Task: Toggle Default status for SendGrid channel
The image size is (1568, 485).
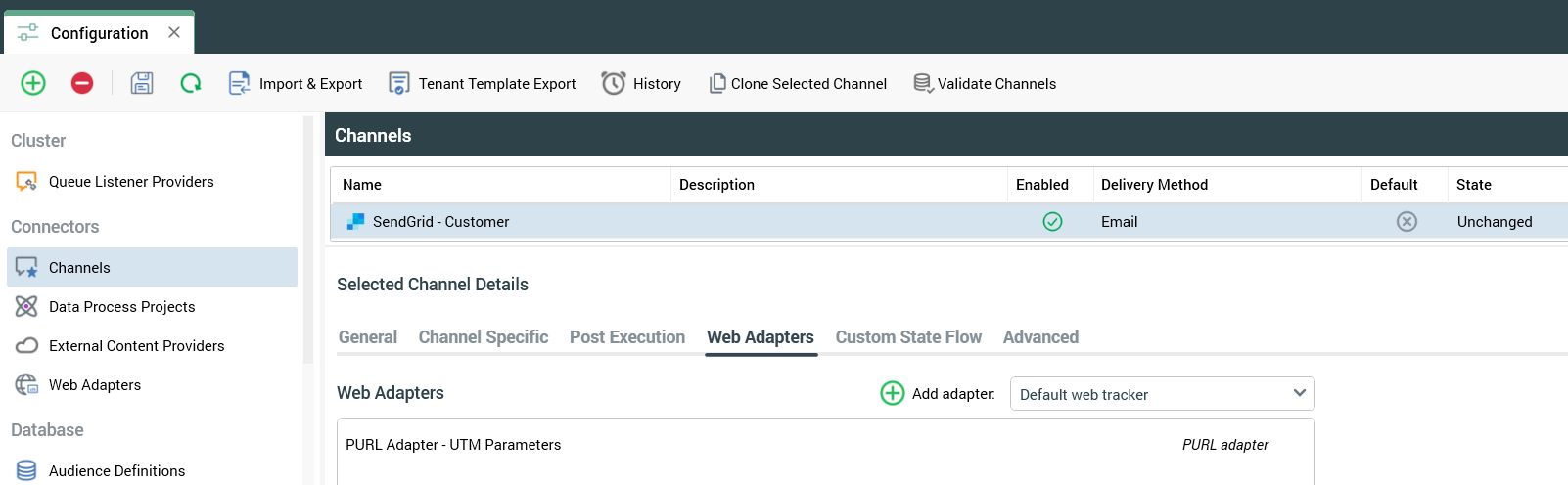Action: [x=1407, y=222]
